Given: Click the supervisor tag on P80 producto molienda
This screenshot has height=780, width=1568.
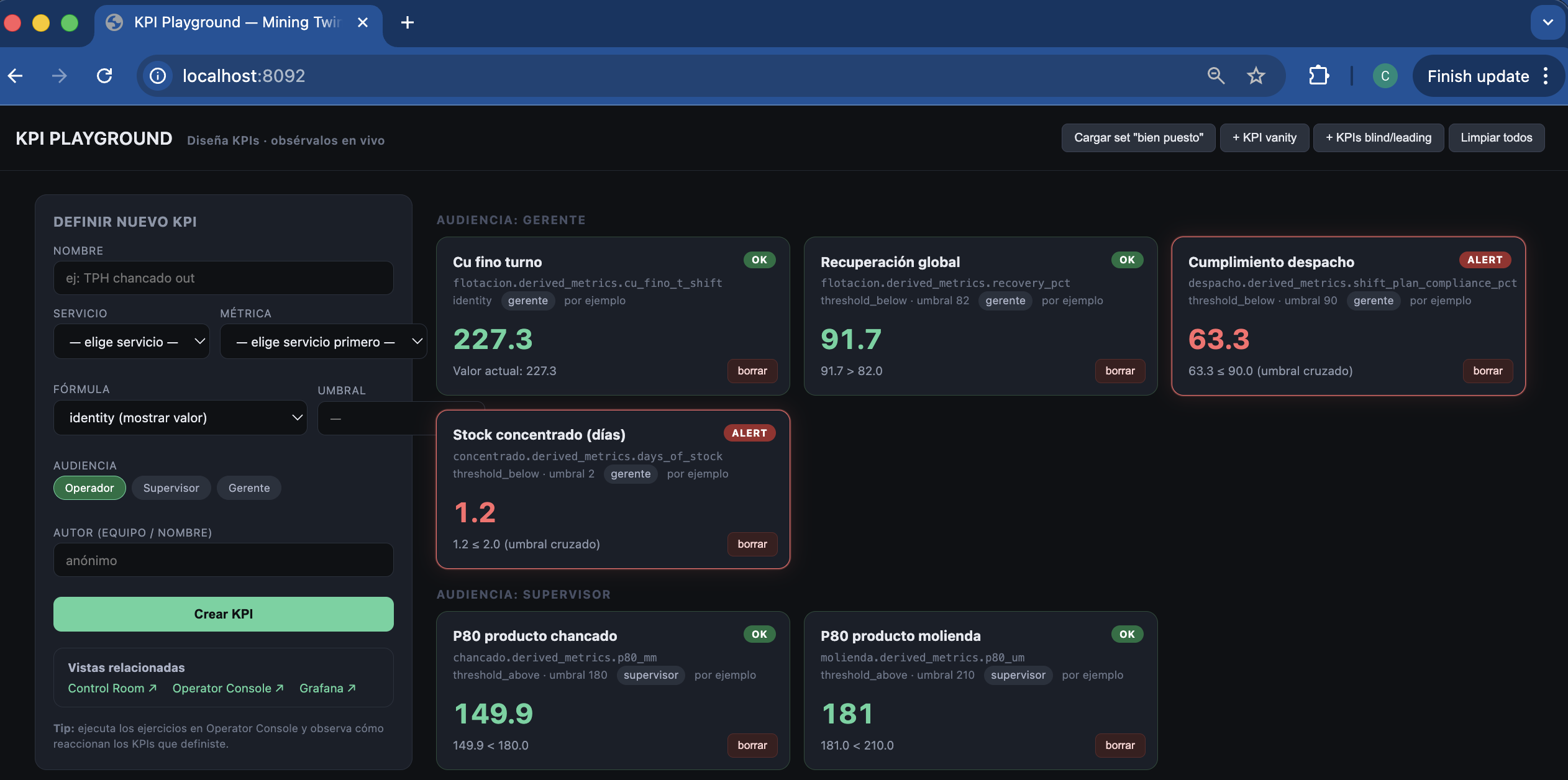Looking at the screenshot, I should [x=1018, y=675].
